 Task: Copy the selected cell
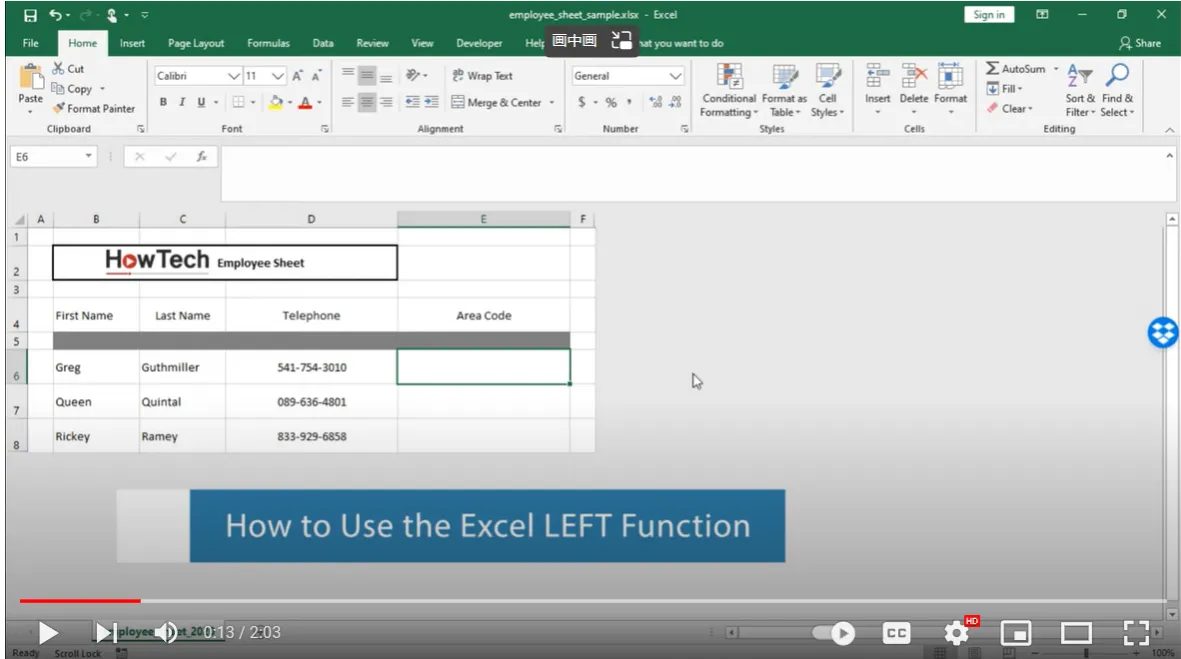coord(72,89)
